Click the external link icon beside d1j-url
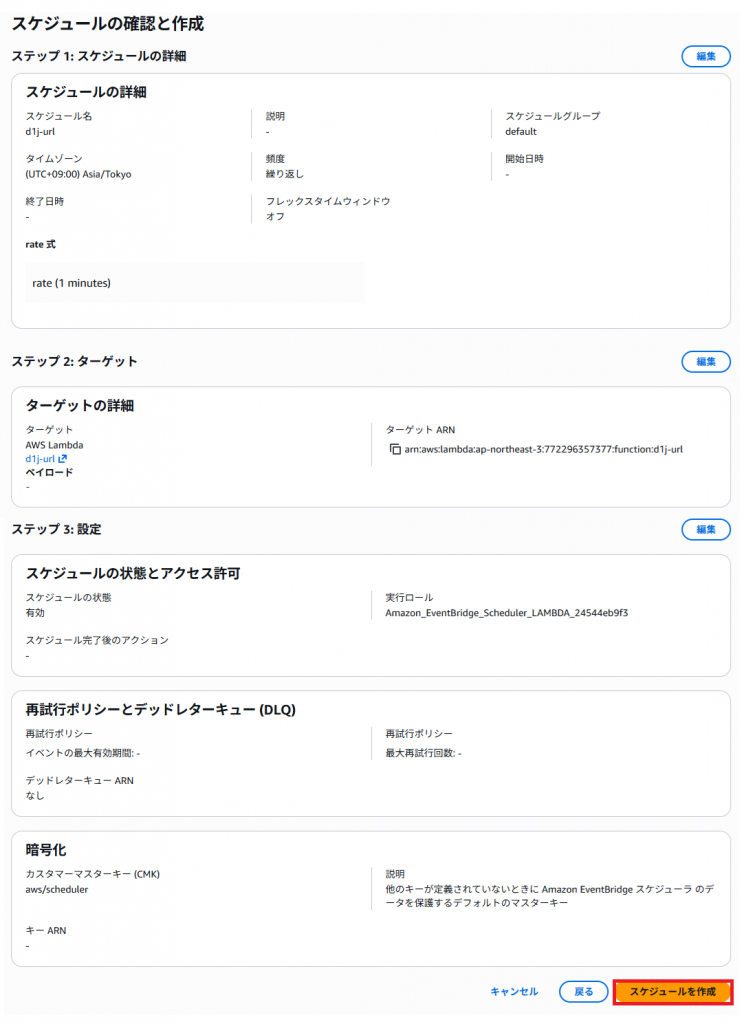This screenshot has width=744, height=1024. (x=62, y=459)
